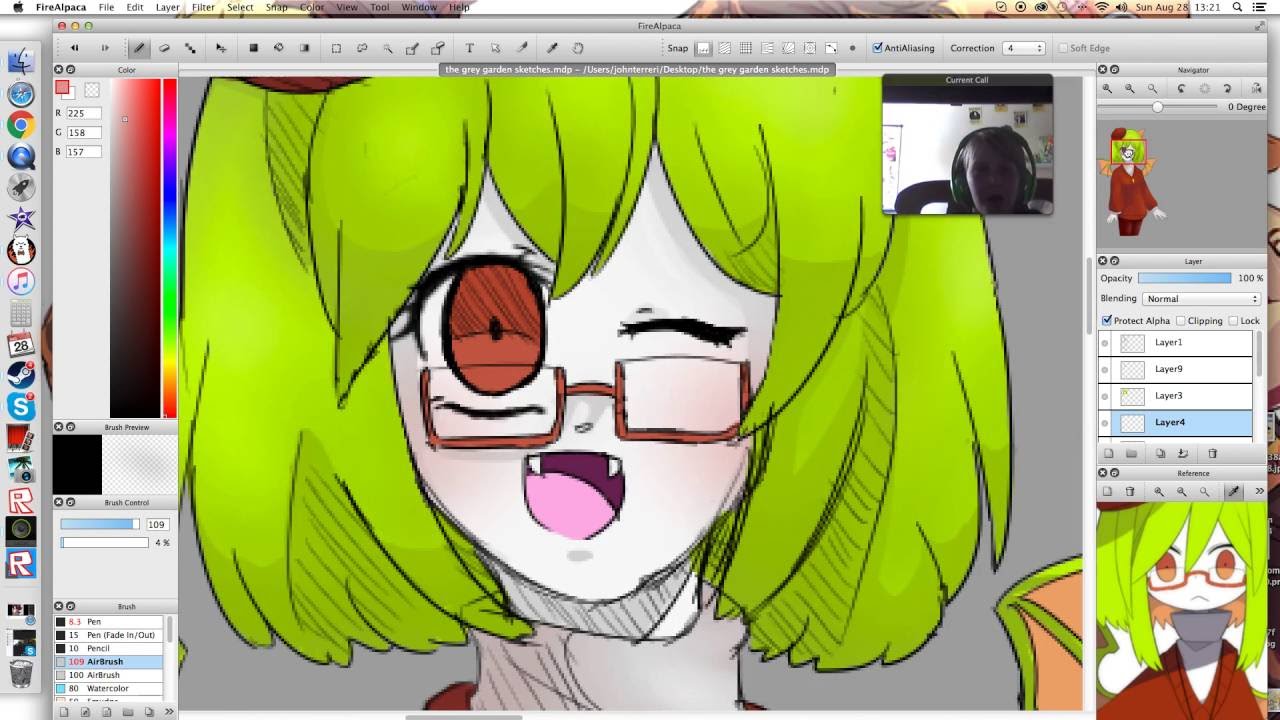Viewport: 1280px width, 720px height.
Task: Open the Correction value dropdown
Action: pos(1024,48)
